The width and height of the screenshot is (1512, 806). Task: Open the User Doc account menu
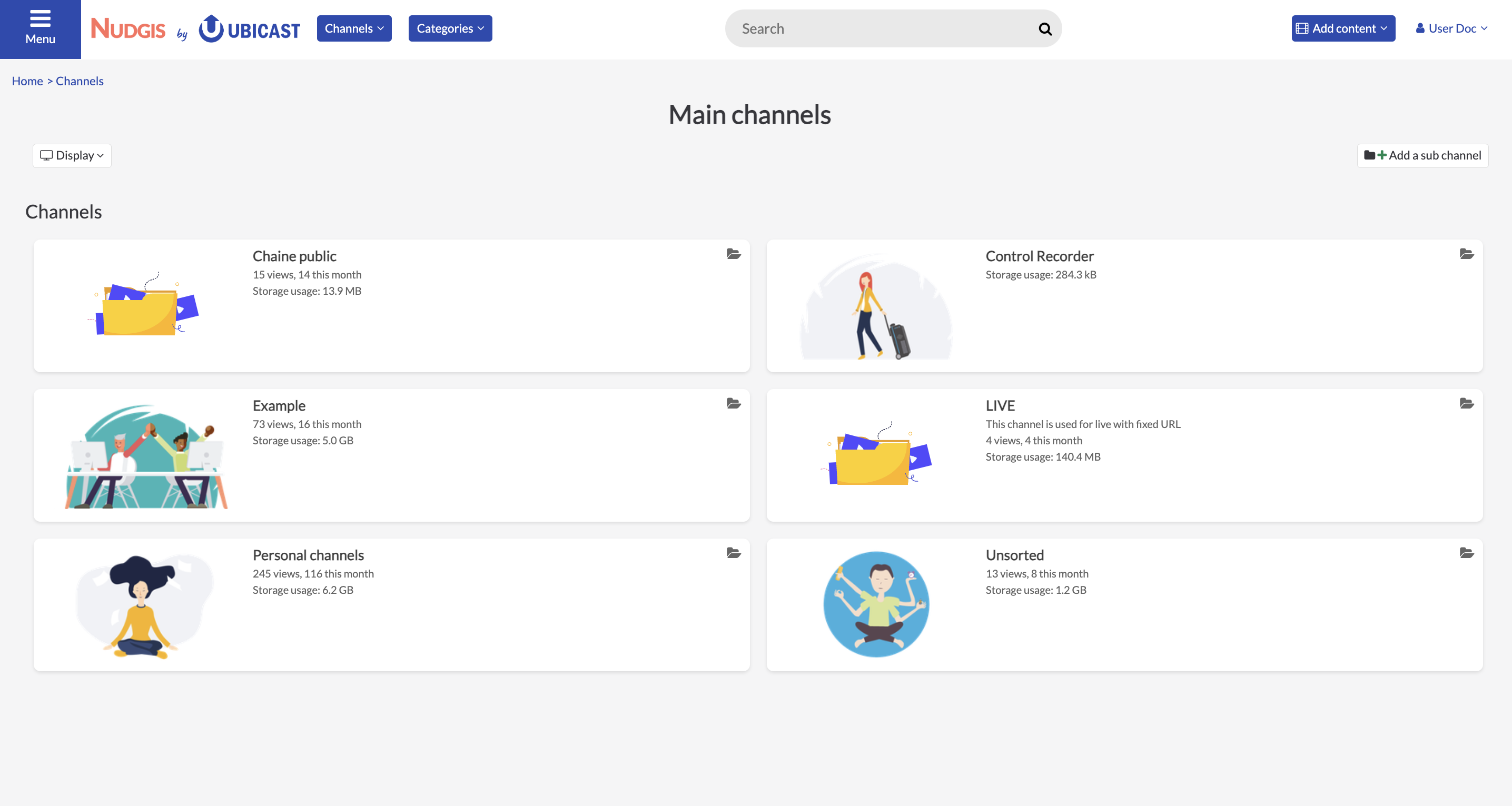(1451, 28)
